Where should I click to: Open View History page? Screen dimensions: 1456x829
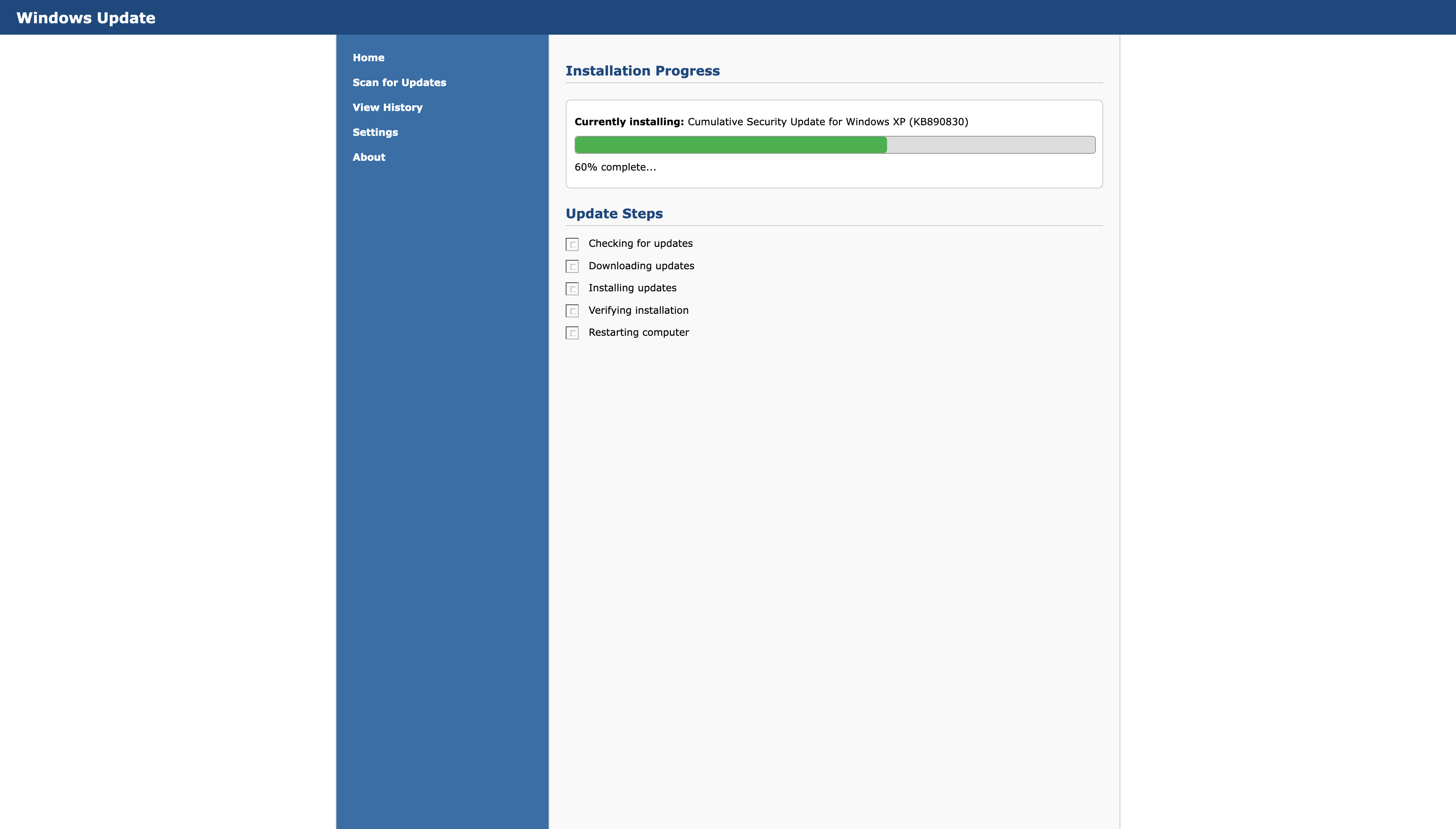click(x=387, y=108)
